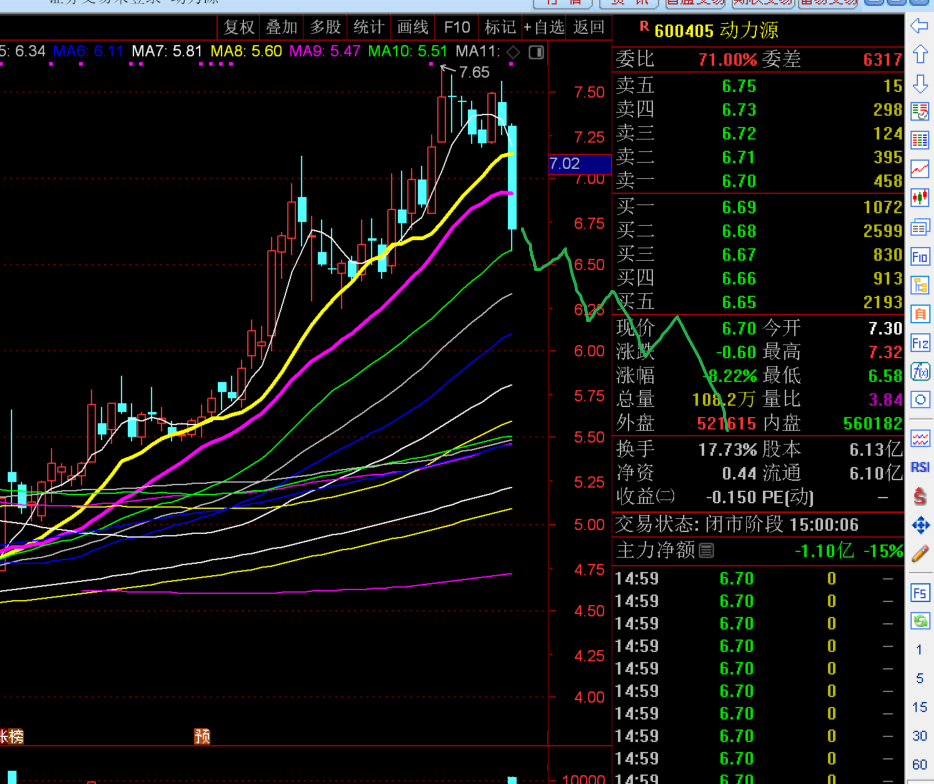
Task: Select the RSI indicator icon
Action: pos(920,467)
